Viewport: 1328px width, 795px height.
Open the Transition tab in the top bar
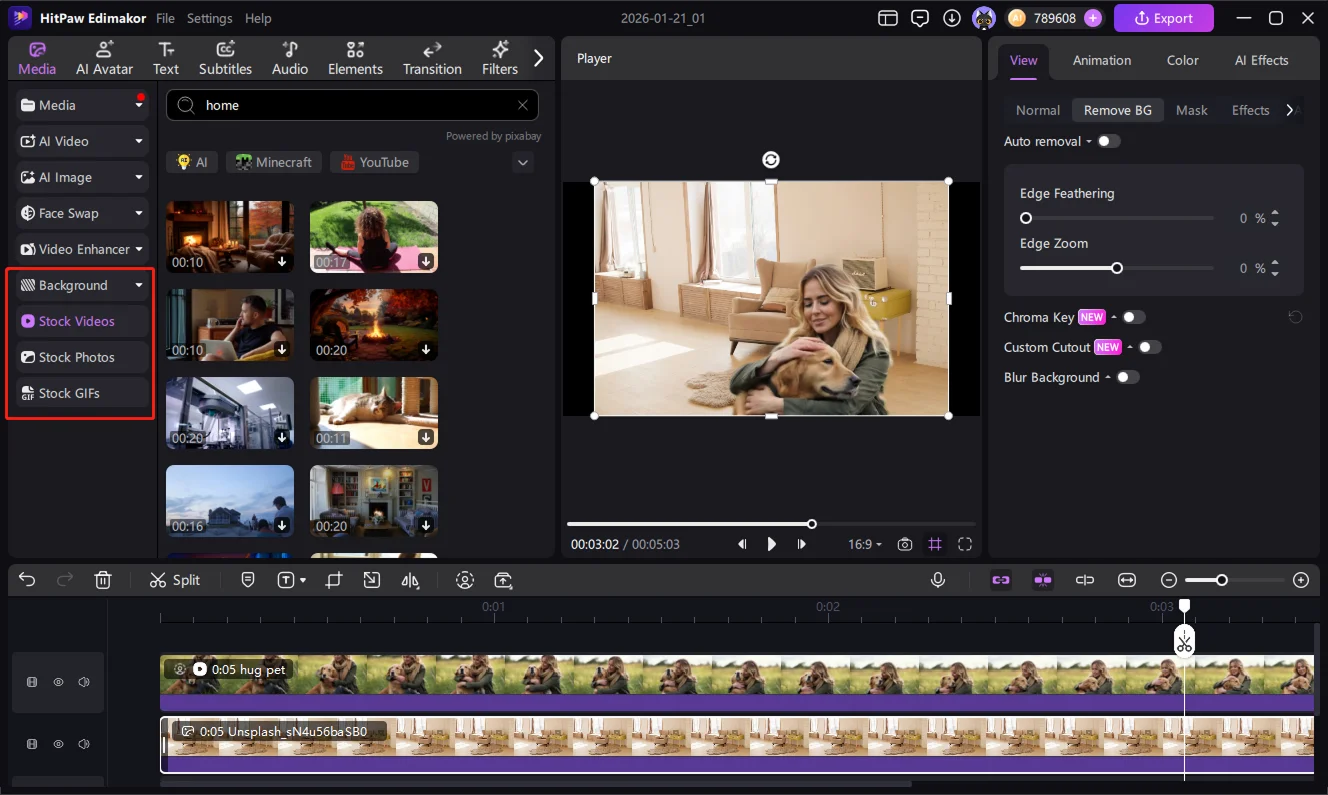(431, 57)
